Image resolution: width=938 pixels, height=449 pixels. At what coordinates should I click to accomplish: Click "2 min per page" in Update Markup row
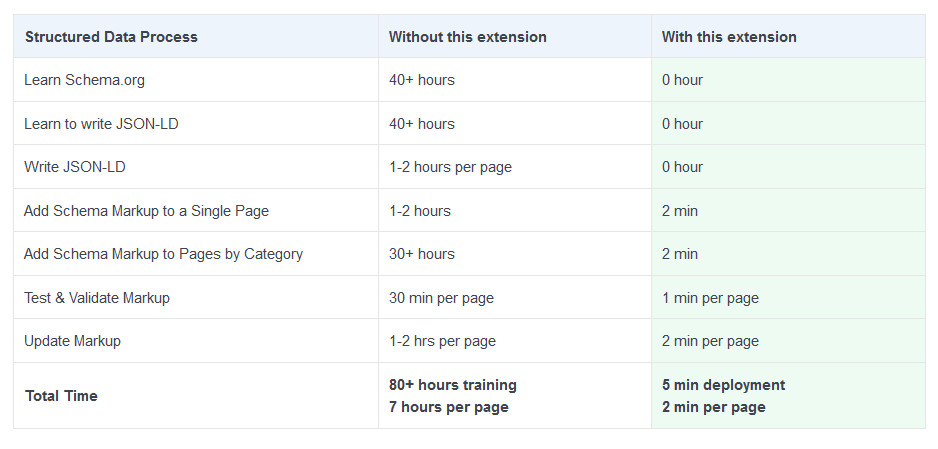pos(710,341)
